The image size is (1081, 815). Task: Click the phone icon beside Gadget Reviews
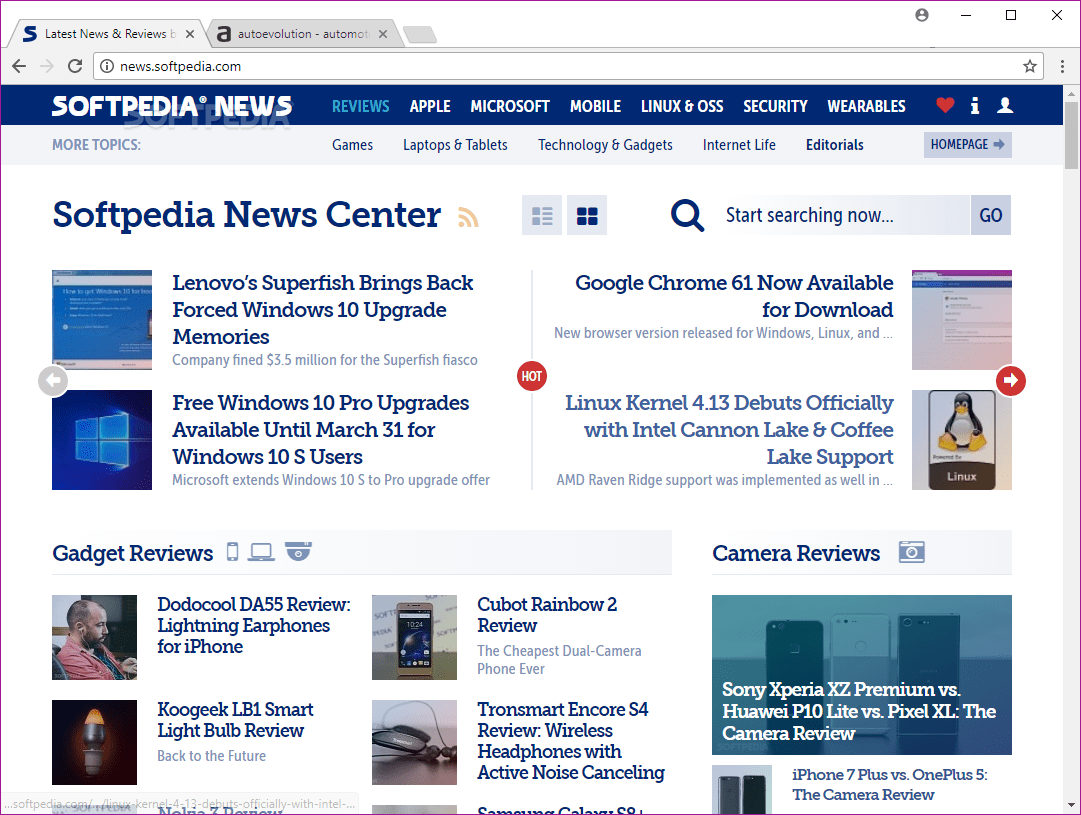tap(232, 552)
